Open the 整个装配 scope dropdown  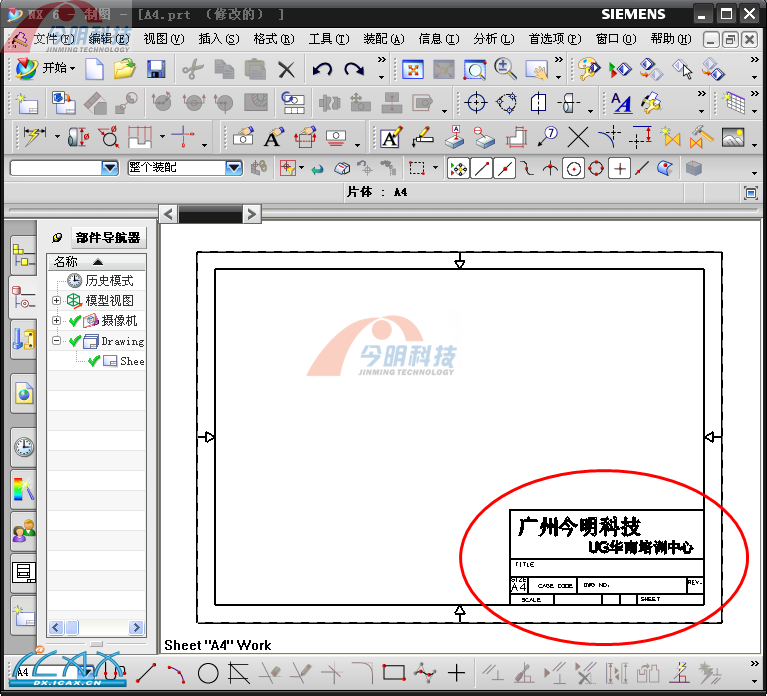(x=234, y=168)
